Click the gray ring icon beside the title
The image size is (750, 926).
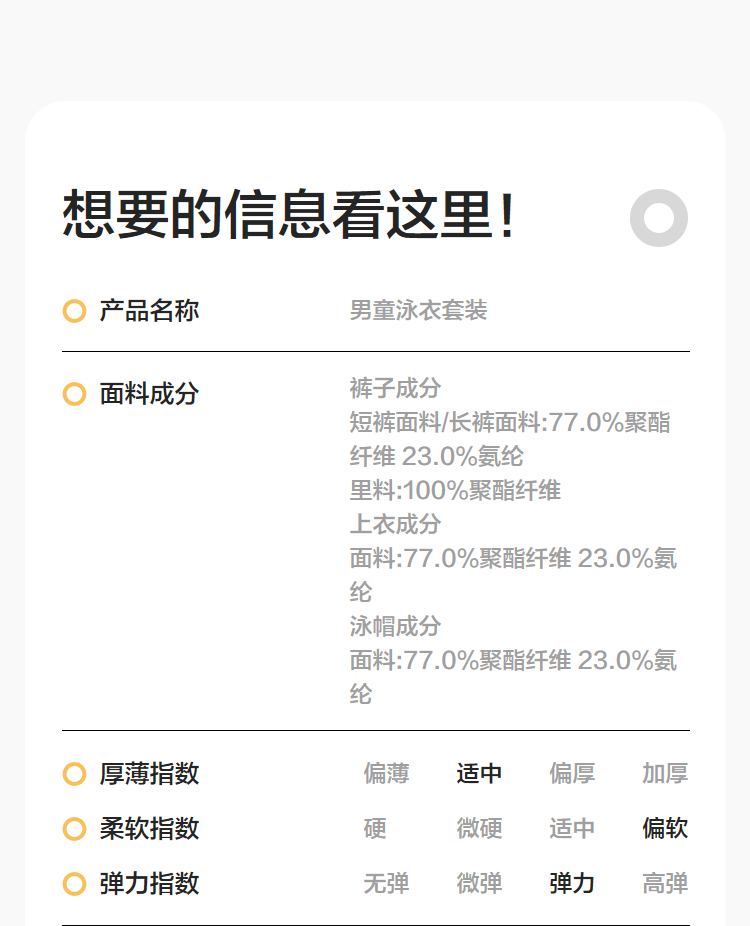click(x=659, y=217)
